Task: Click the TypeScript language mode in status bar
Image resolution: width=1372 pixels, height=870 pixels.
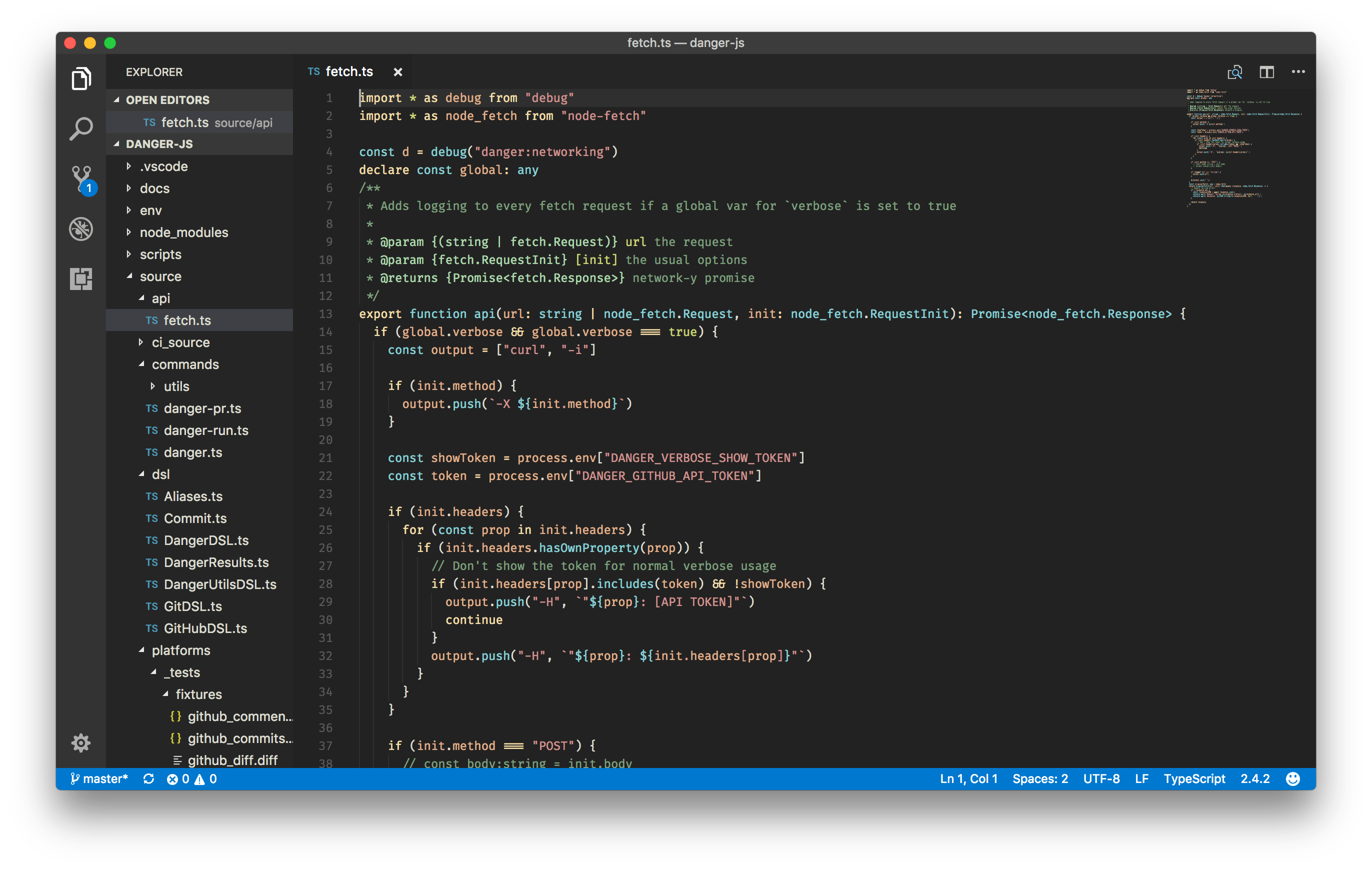Action: (x=1195, y=778)
